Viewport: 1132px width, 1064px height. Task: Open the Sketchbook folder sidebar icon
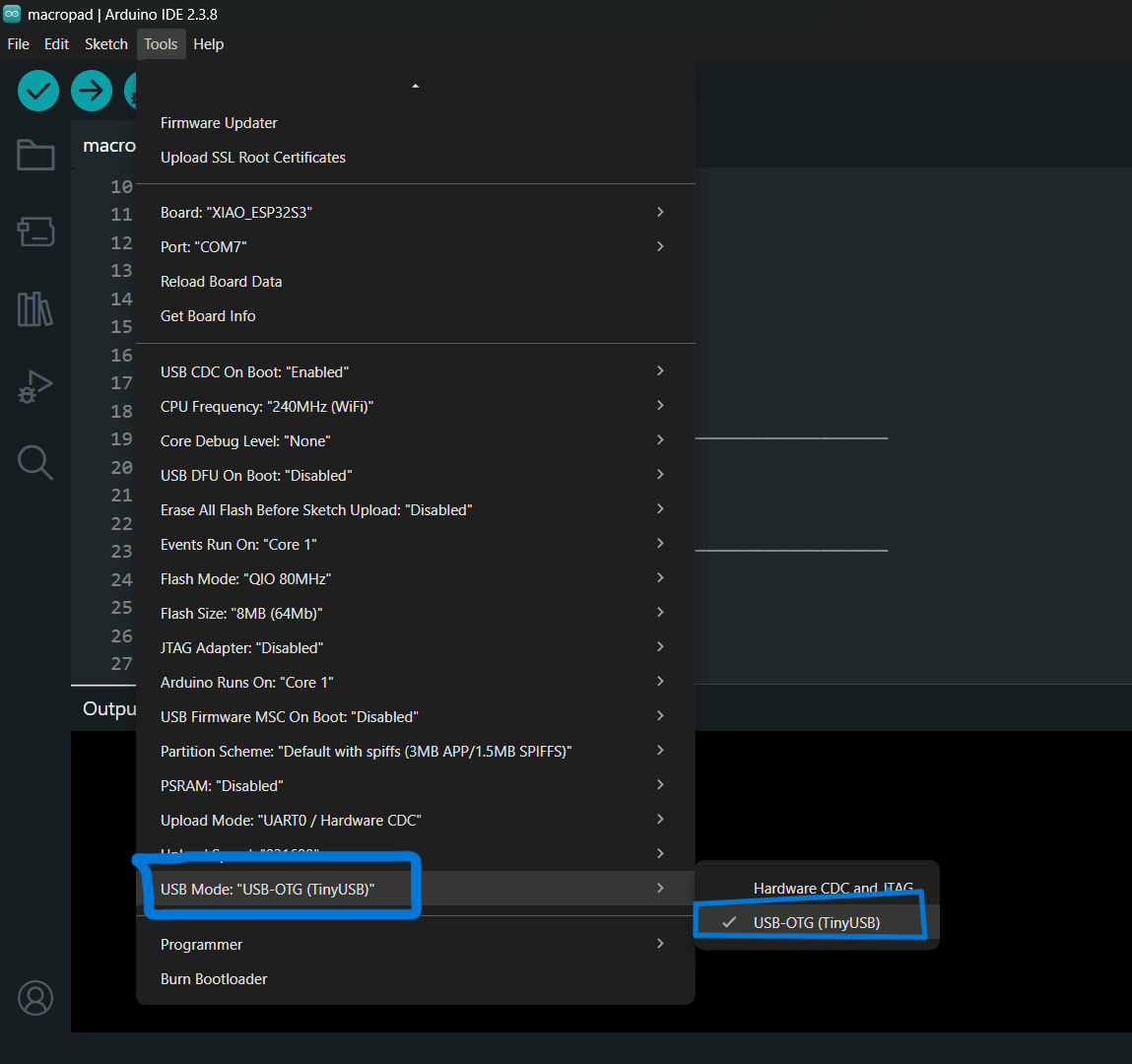click(35, 155)
